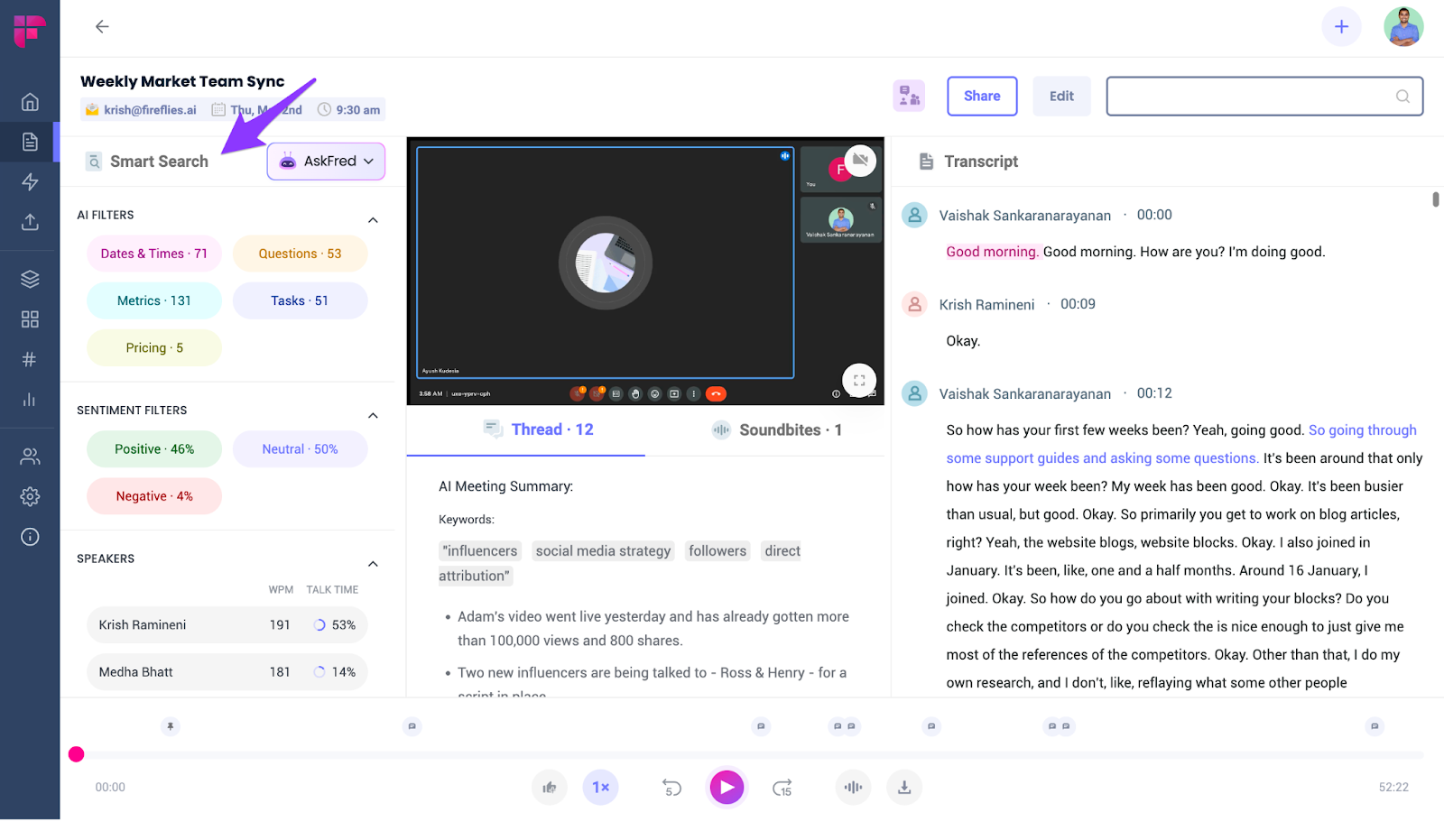Enable the Positive 46% sentiment filter
Image resolution: width=1444 pixels, height=840 pixels.
[153, 448]
